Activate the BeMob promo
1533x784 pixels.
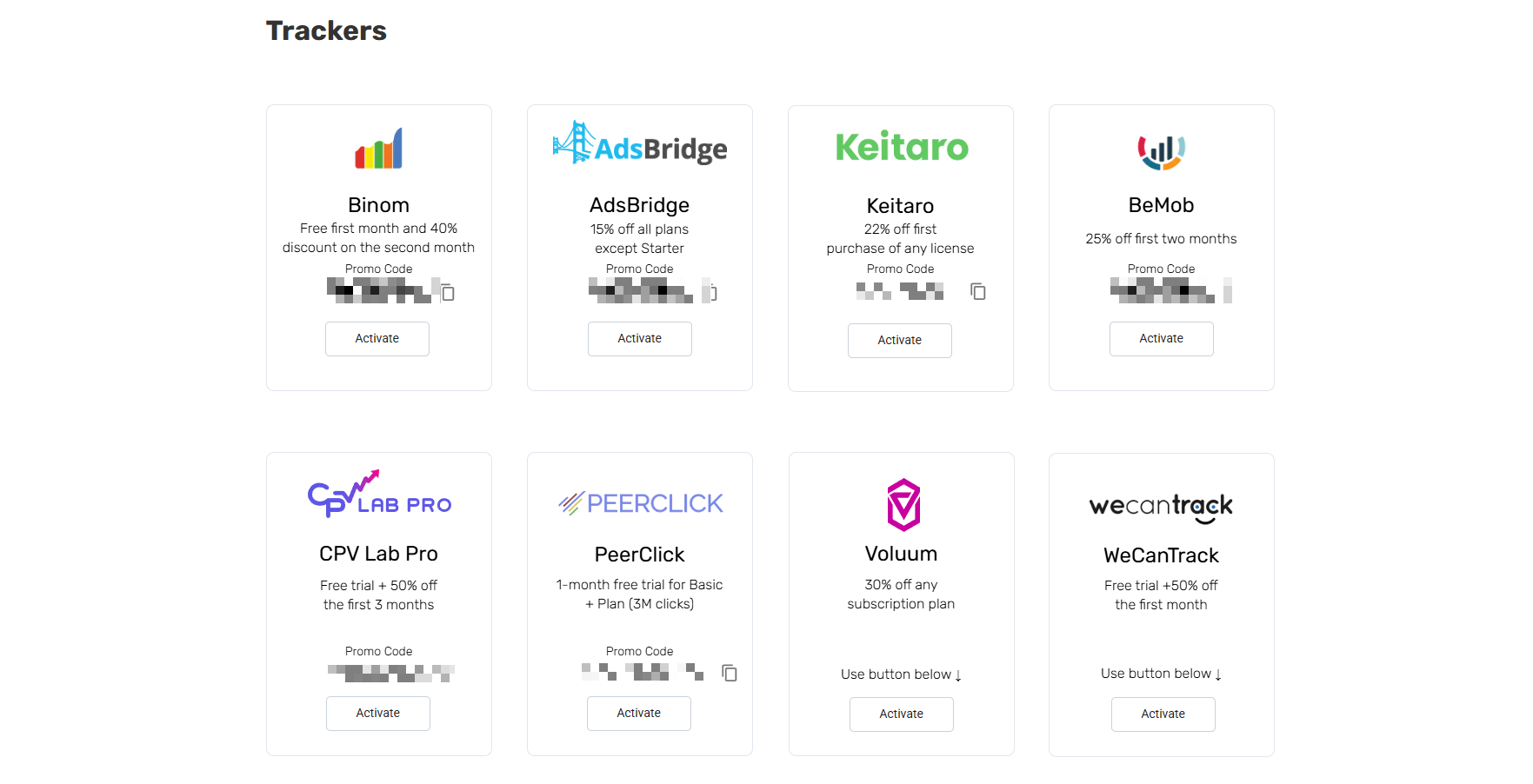point(1161,338)
